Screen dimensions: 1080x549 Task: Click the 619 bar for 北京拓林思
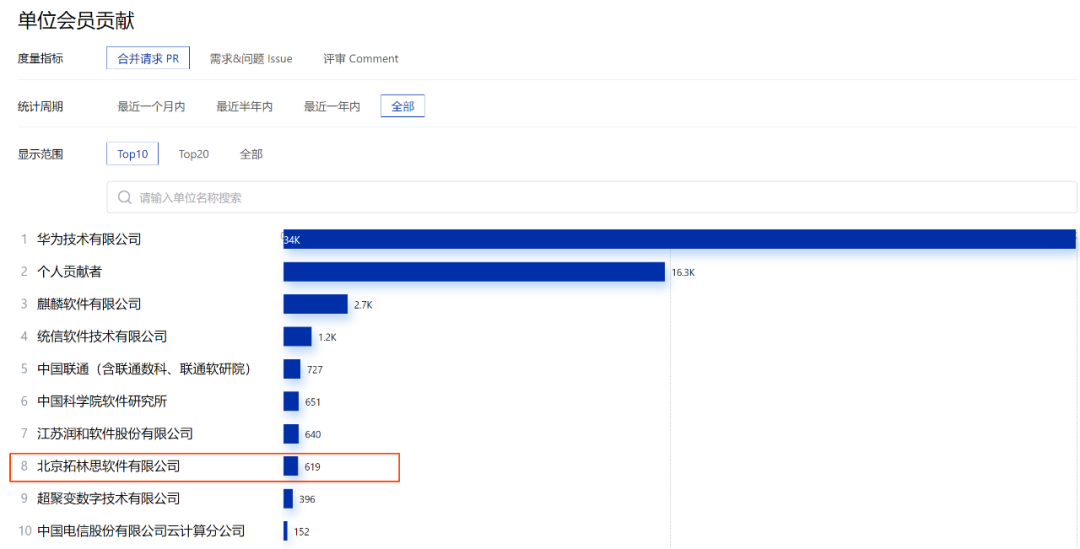pos(291,466)
